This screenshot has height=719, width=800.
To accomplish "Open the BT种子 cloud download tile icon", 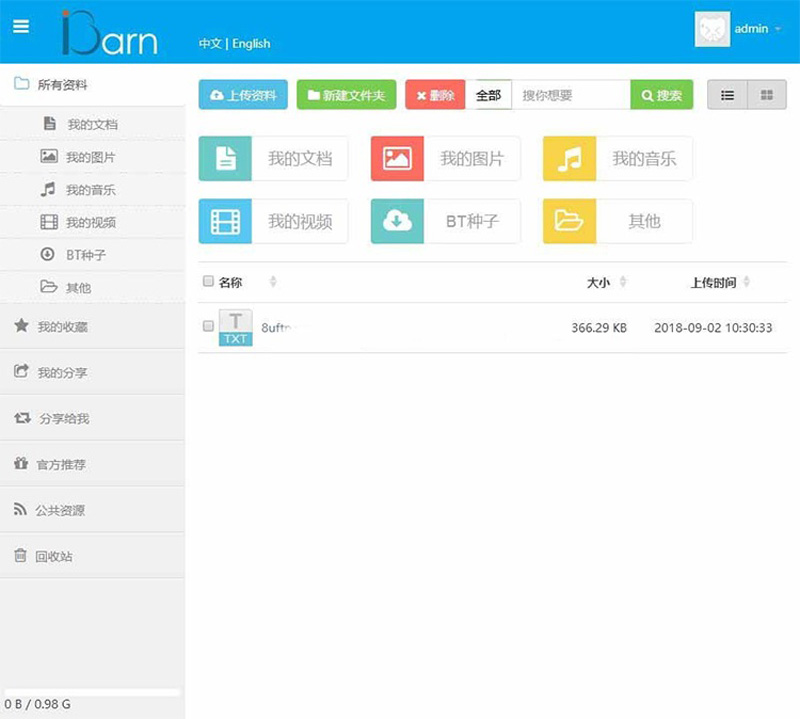I will click(397, 221).
